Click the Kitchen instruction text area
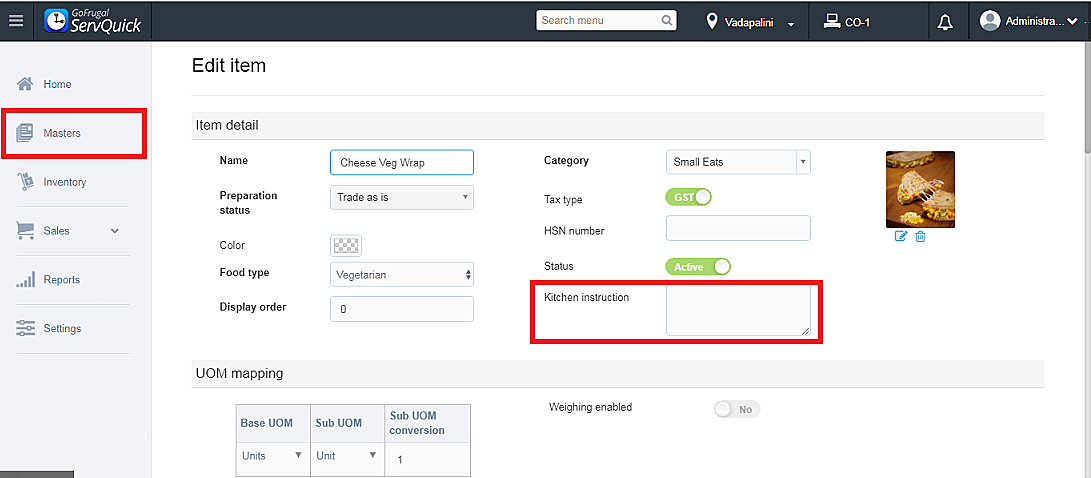 (738, 310)
